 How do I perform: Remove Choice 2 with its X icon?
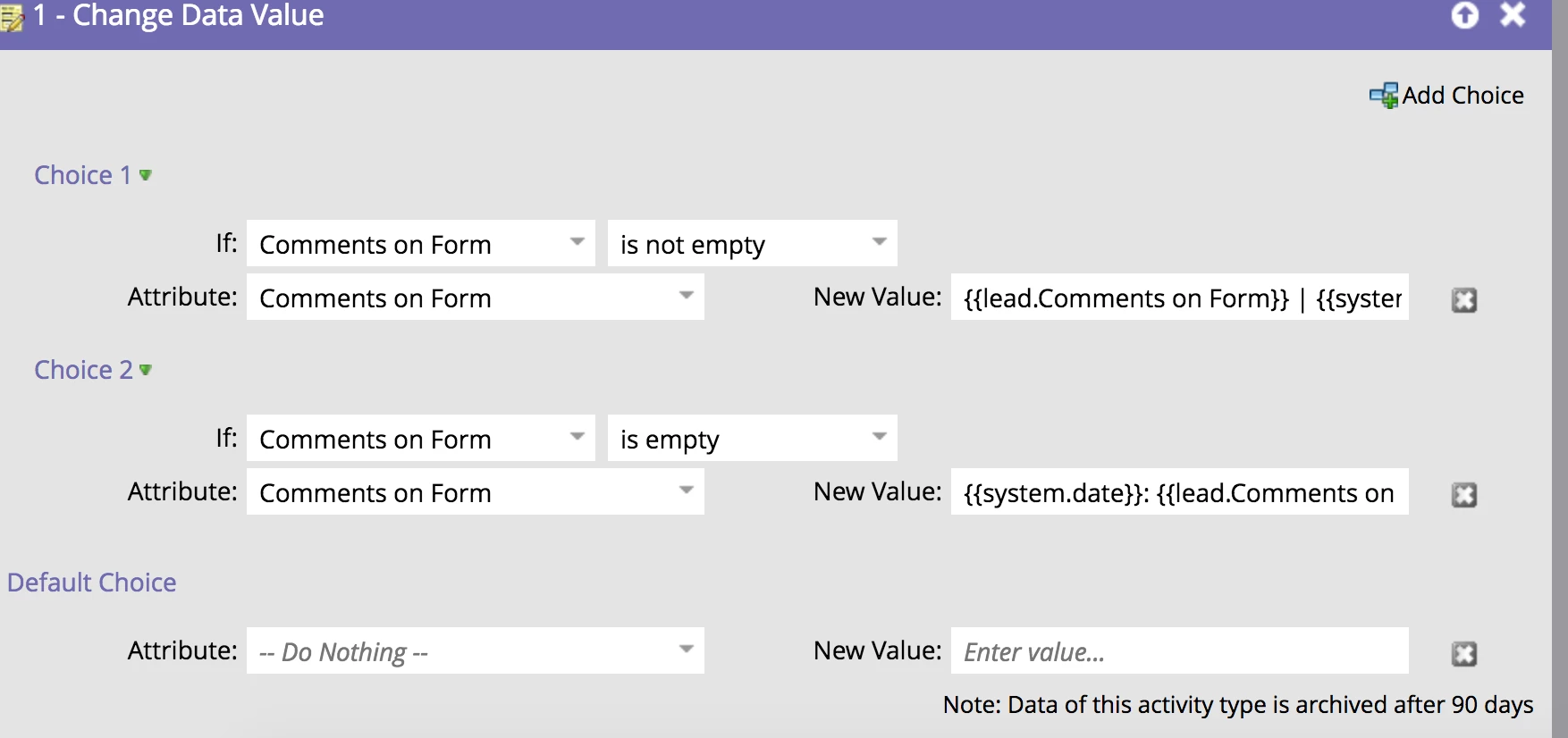(1464, 495)
